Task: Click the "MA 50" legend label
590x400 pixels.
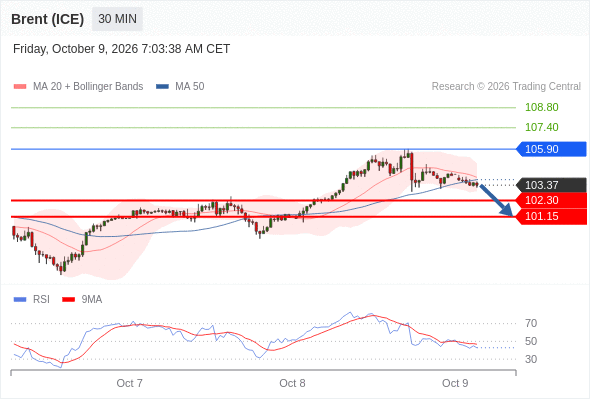Action: tap(190, 87)
